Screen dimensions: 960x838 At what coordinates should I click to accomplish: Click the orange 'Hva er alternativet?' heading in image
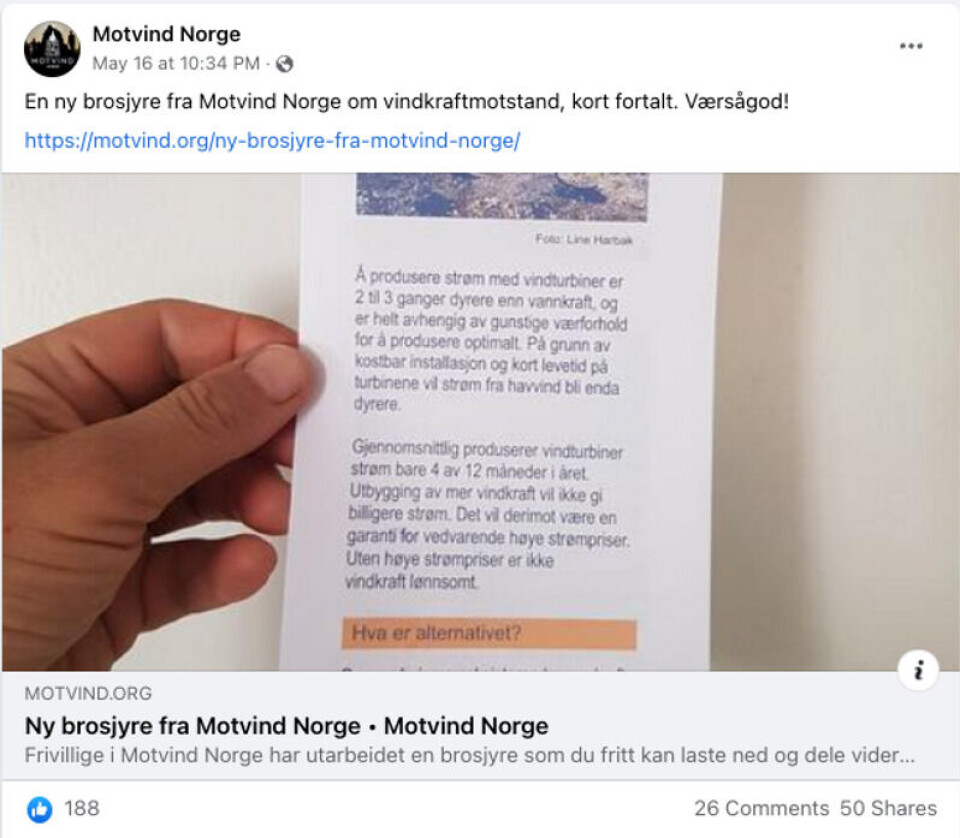tap(489, 634)
